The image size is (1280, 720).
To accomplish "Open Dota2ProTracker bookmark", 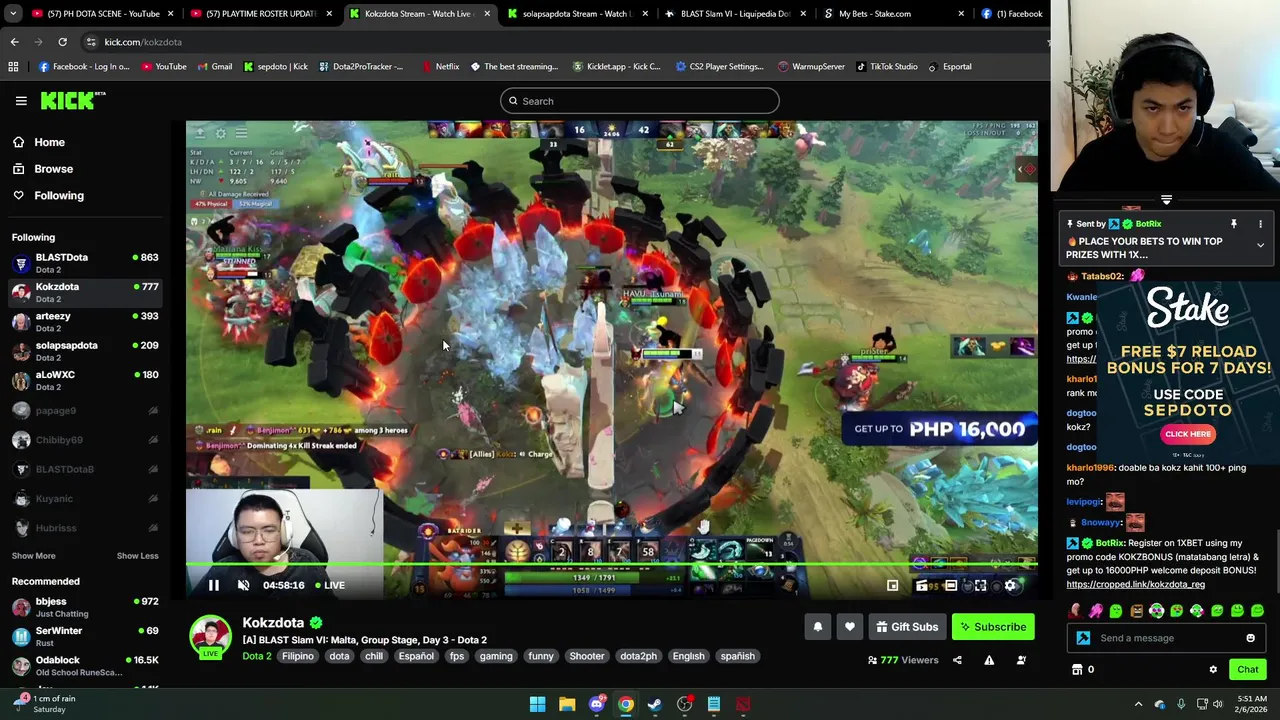I will click(360, 67).
